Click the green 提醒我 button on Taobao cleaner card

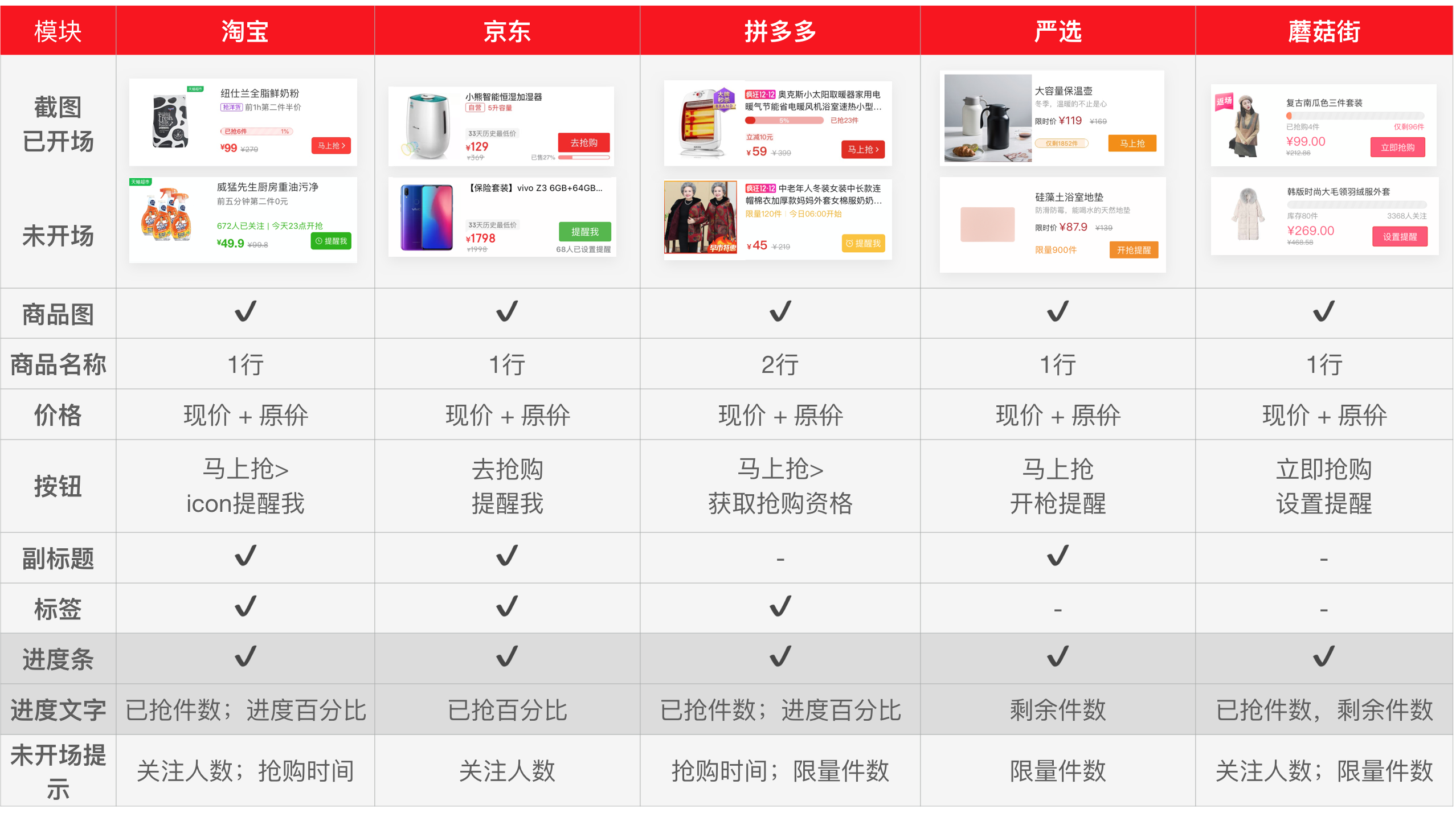click(331, 241)
